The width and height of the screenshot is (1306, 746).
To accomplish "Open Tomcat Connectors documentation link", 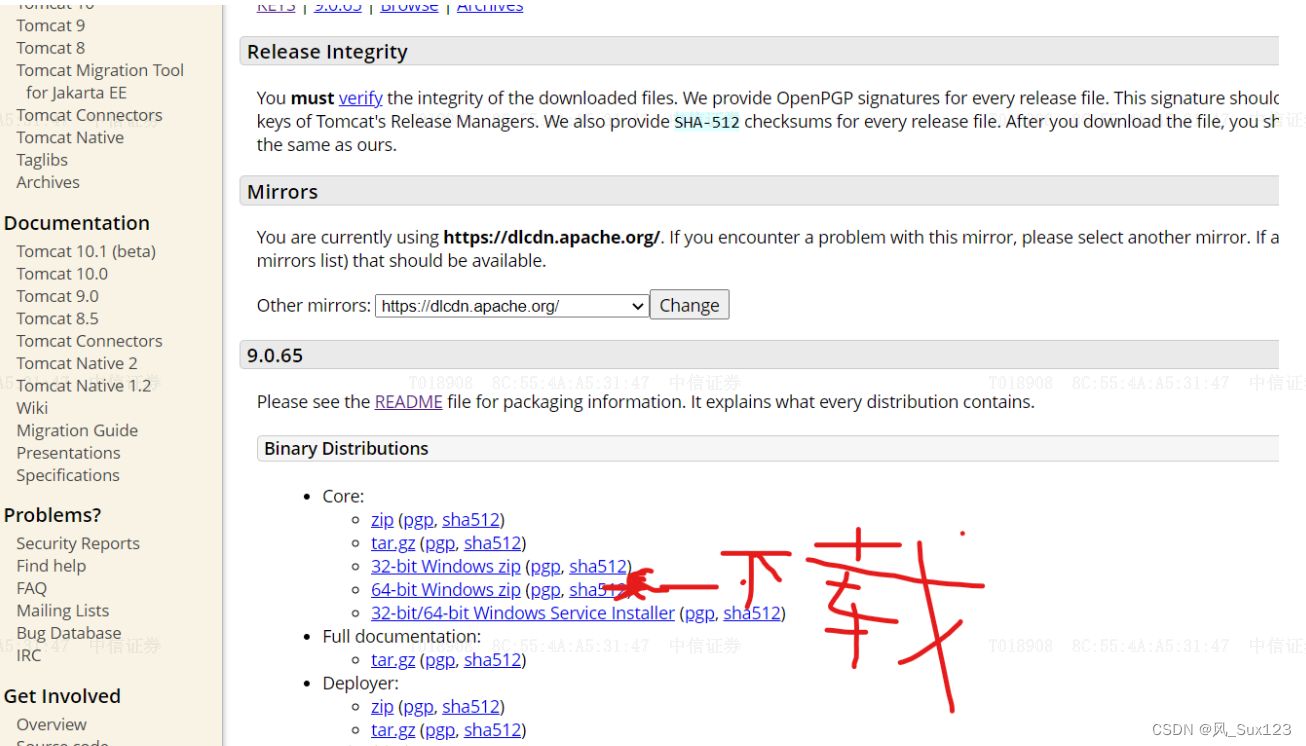I will coord(89,341).
